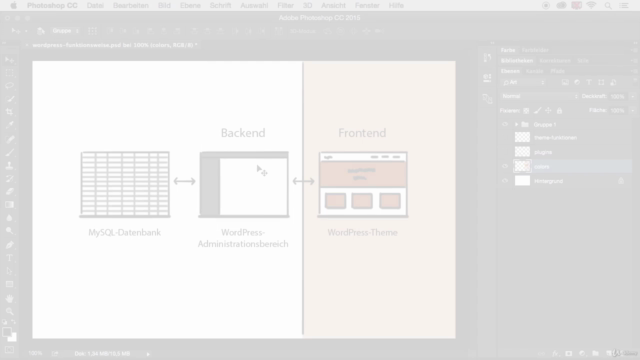Image resolution: width=640 pixels, height=360 pixels.
Task: Hide the Hintergrund layer
Action: [505, 181]
